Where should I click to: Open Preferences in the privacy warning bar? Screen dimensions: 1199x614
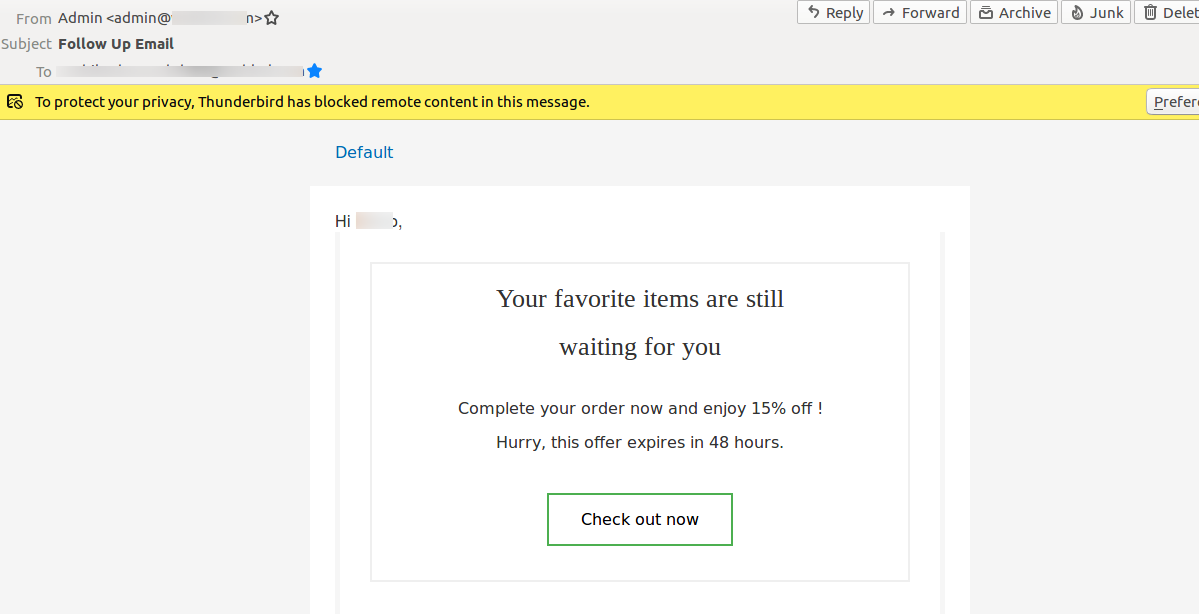point(1180,101)
